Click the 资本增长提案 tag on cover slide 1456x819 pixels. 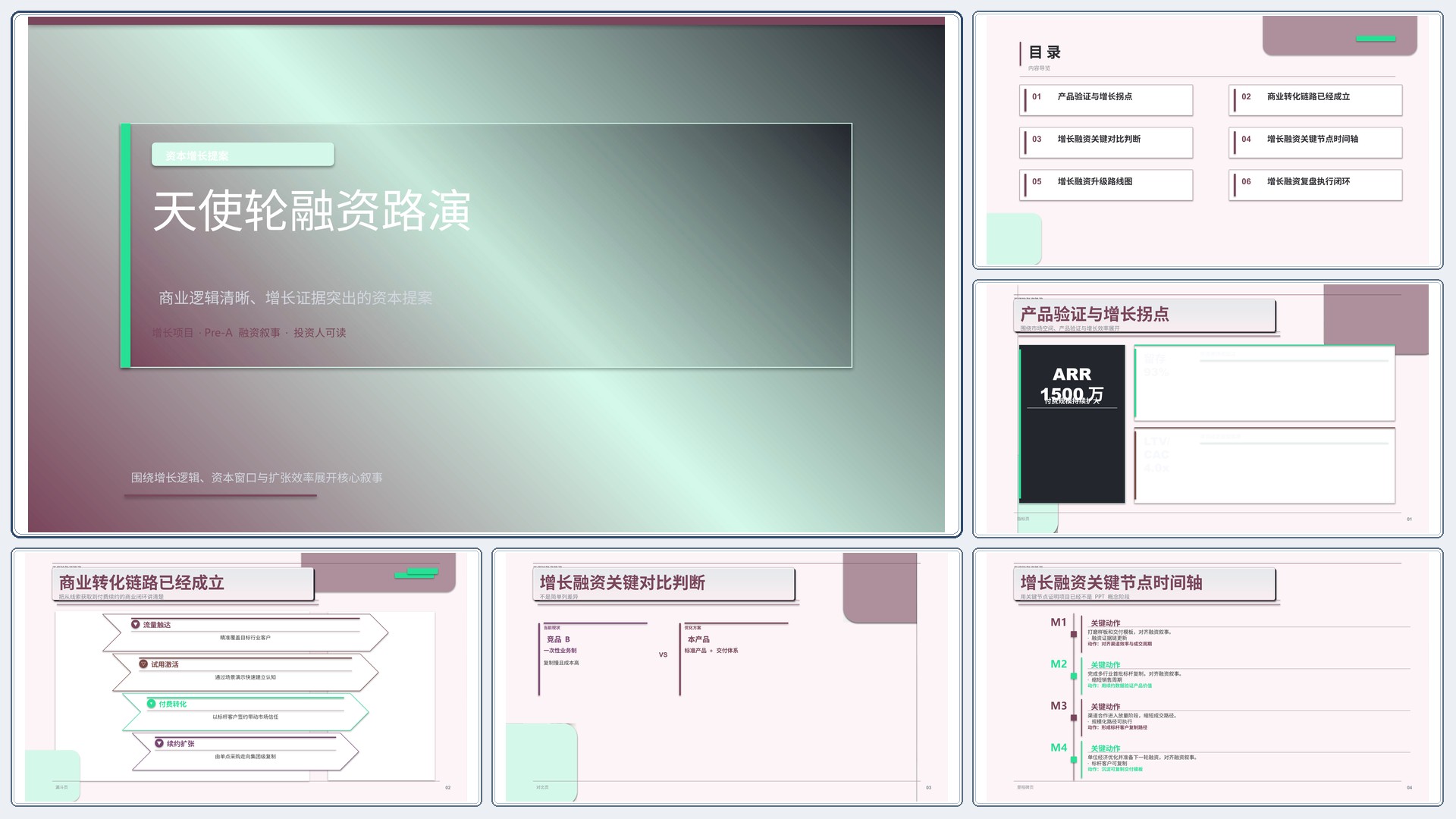point(243,155)
